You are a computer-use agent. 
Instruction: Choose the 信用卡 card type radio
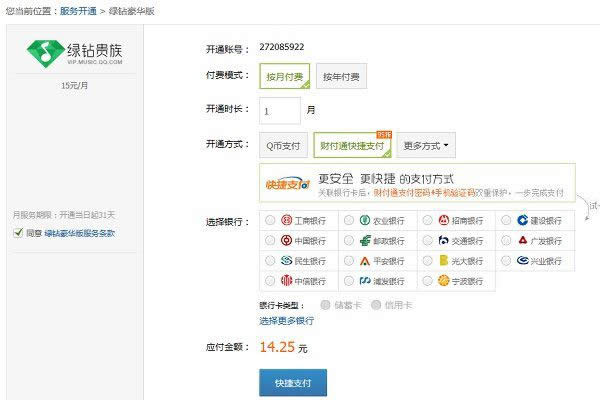coord(378,304)
